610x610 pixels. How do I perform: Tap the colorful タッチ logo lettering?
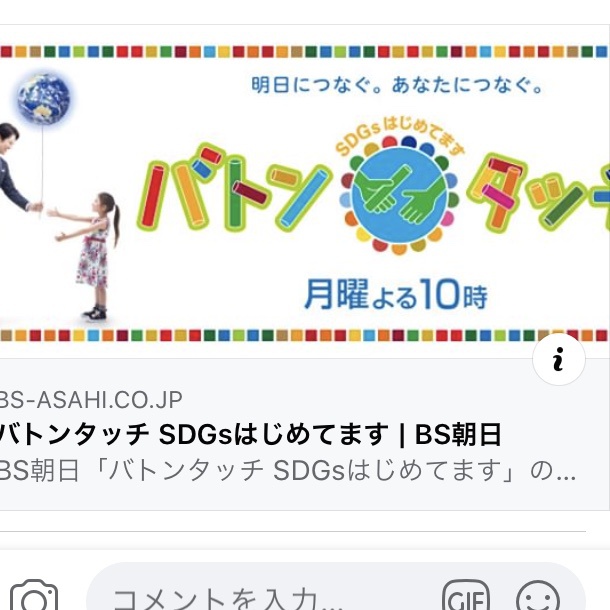[x=539, y=191]
